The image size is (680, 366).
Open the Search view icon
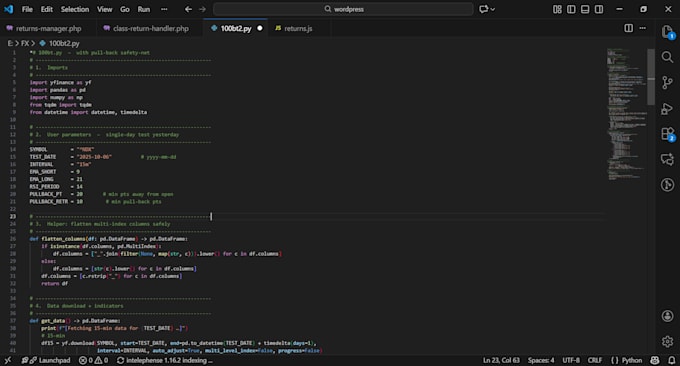[667, 57]
